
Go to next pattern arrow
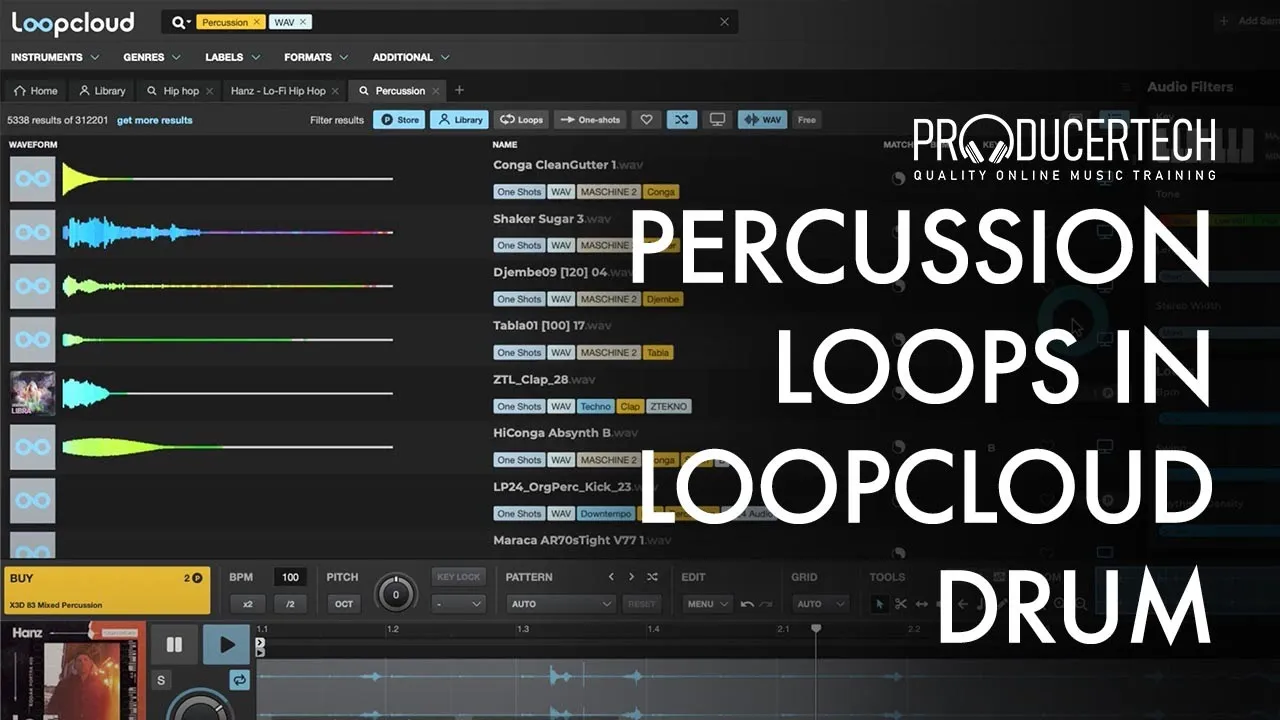(x=631, y=577)
